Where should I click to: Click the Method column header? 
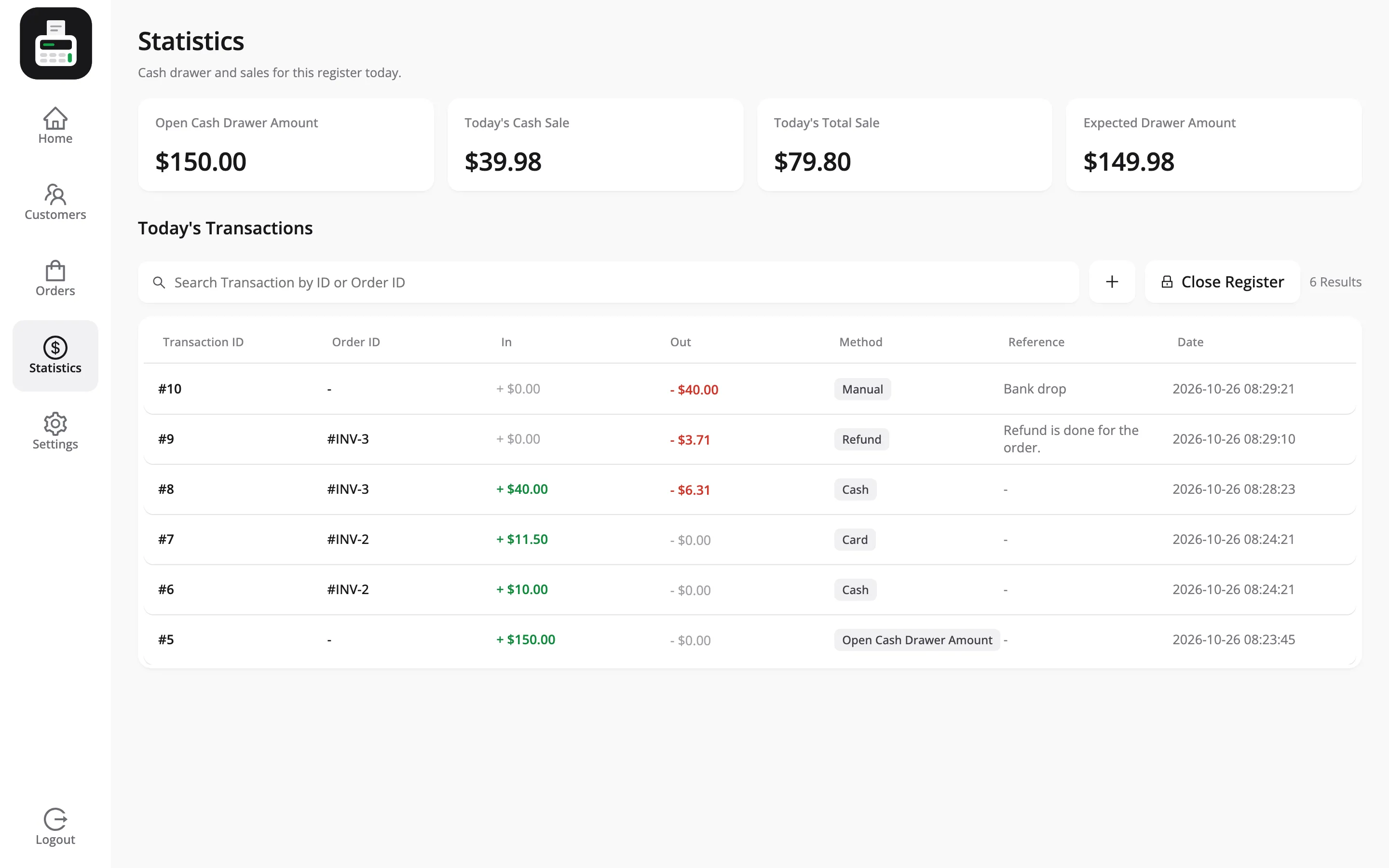click(x=860, y=342)
